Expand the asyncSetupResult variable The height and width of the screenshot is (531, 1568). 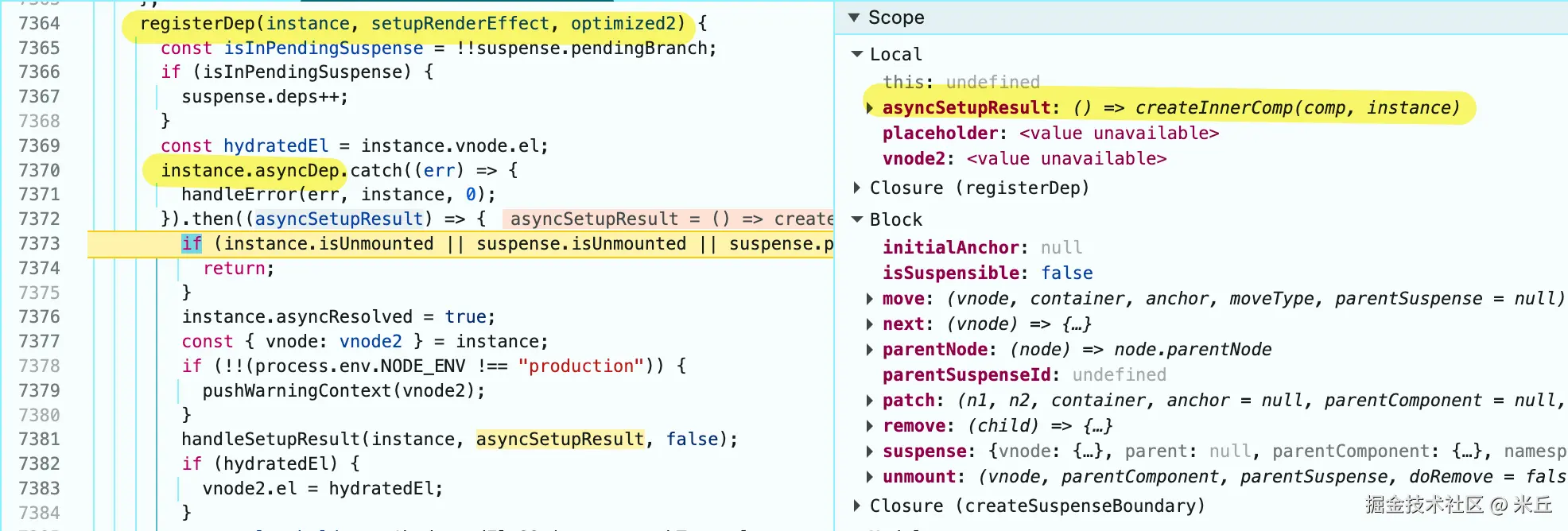(x=870, y=107)
